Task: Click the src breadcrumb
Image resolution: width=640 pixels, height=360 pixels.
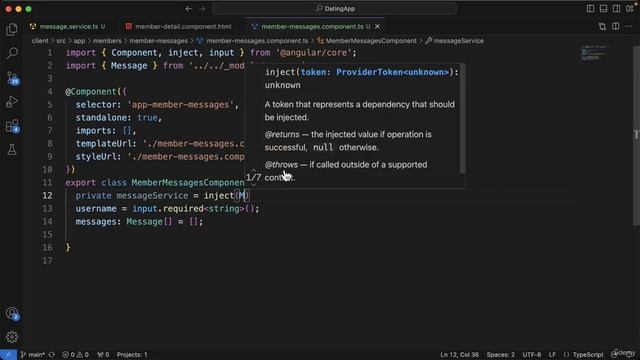Action: (61, 41)
